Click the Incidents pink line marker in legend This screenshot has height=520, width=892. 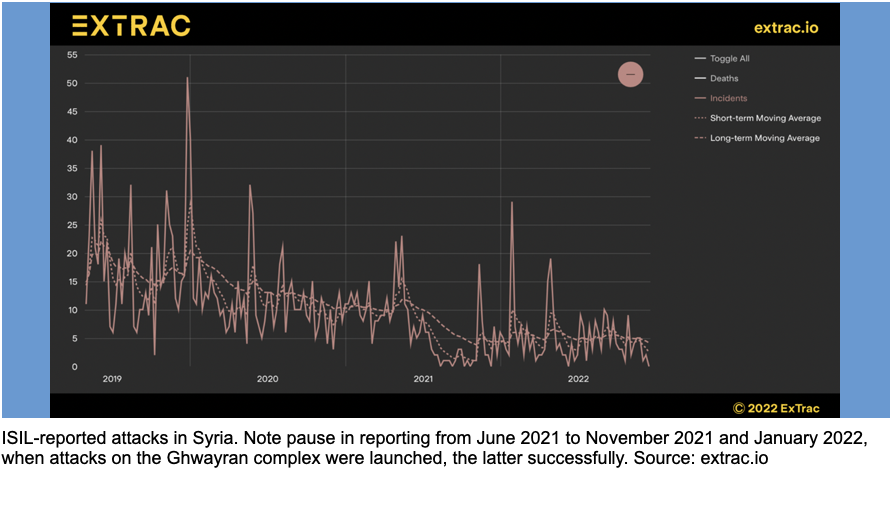[x=699, y=98]
